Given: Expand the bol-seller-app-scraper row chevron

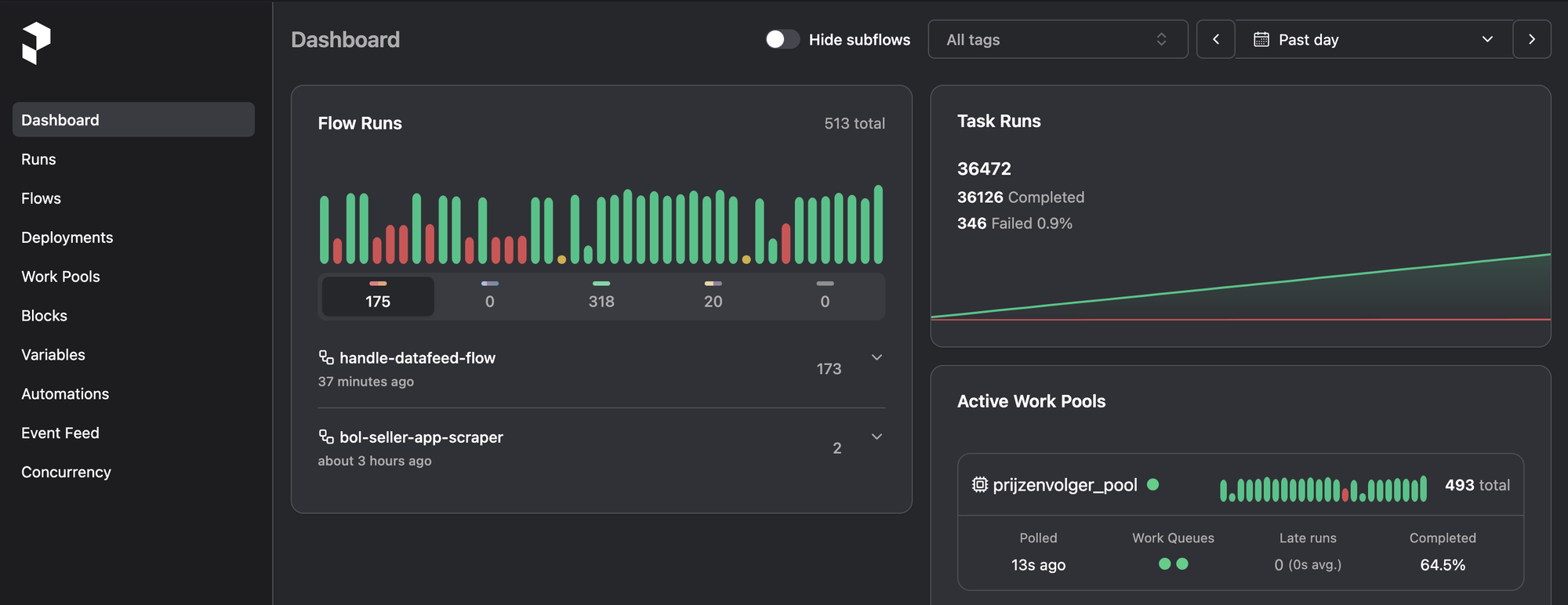Looking at the screenshot, I should click(877, 437).
